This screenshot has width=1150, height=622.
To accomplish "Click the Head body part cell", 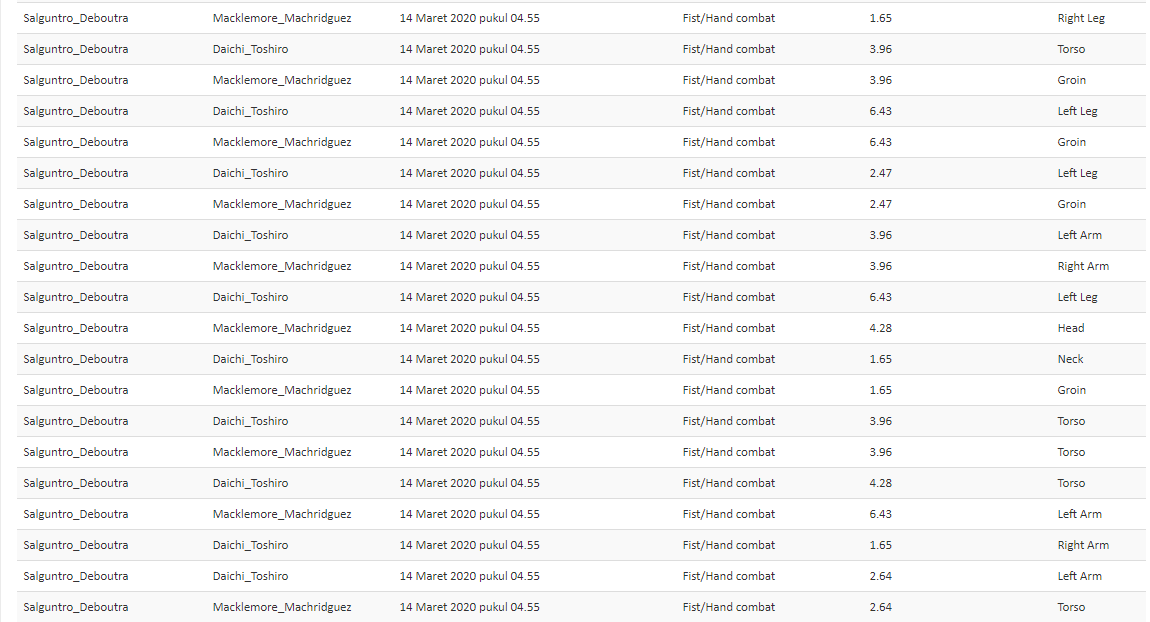I will pyautogui.click(x=1070, y=328).
